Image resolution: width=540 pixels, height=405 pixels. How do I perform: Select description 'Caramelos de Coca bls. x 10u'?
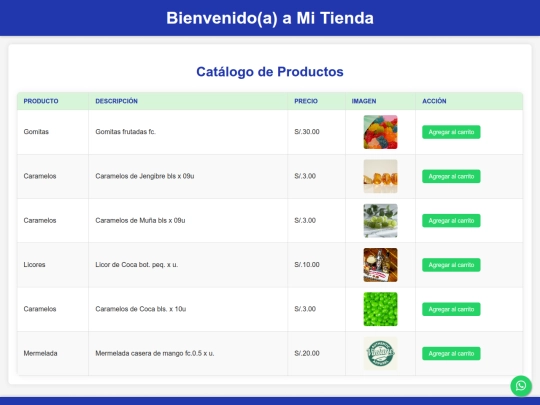[x=141, y=309]
